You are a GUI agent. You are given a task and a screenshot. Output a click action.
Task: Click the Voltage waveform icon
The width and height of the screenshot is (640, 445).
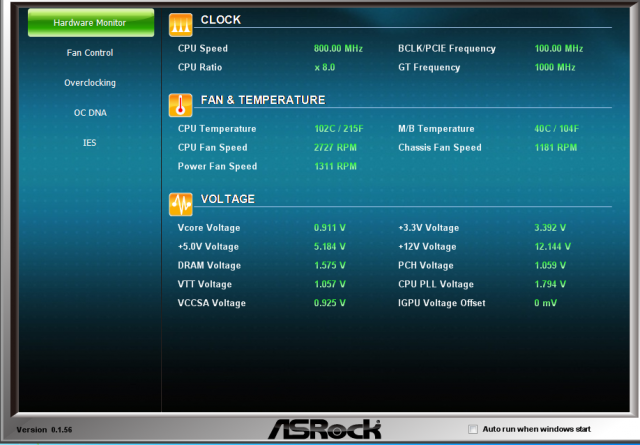(x=180, y=204)
